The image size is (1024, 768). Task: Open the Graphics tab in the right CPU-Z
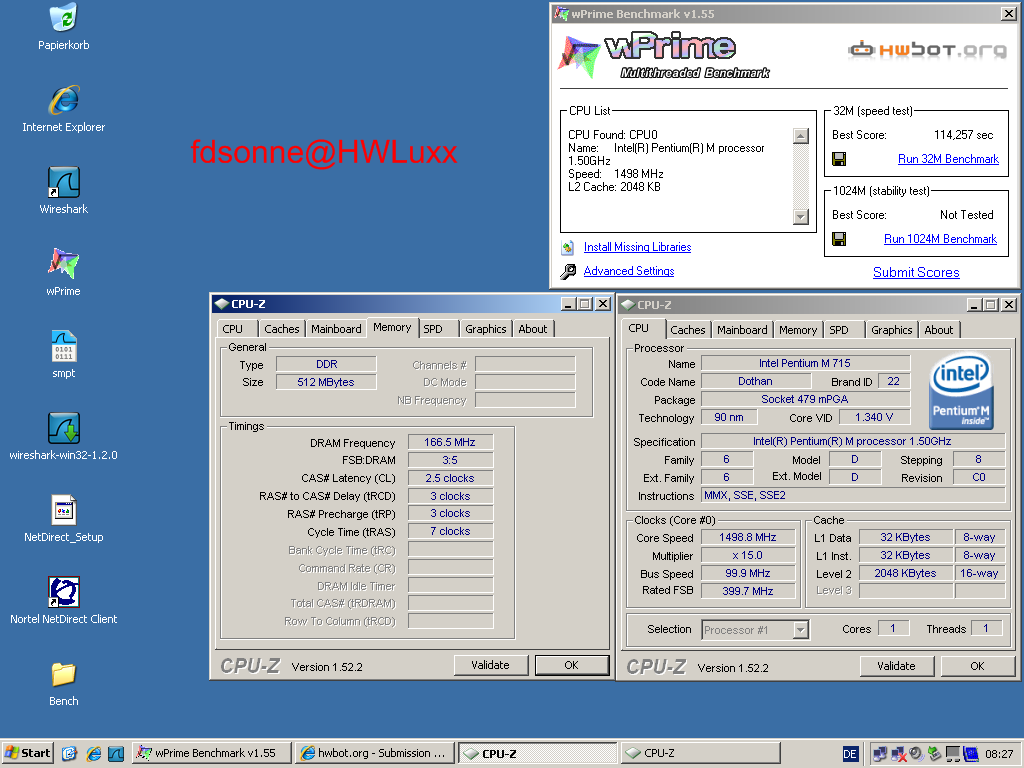891,330
